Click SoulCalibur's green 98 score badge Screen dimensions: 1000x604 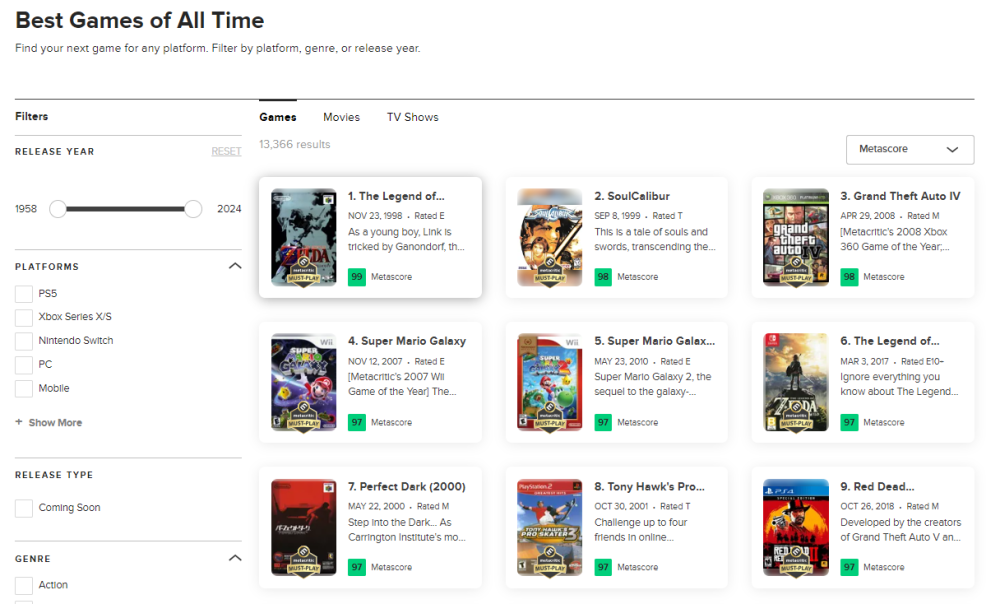pyautogui.click(x=603, y=277)
